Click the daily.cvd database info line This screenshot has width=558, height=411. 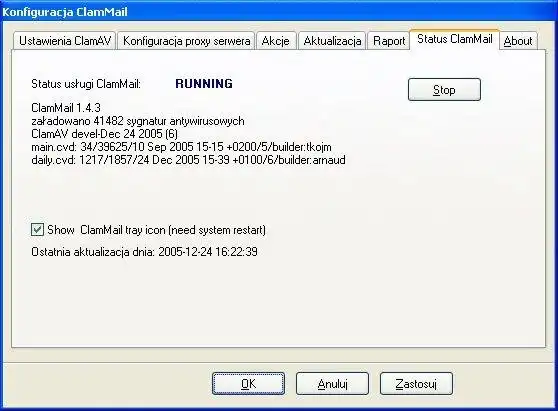(188, 160)
